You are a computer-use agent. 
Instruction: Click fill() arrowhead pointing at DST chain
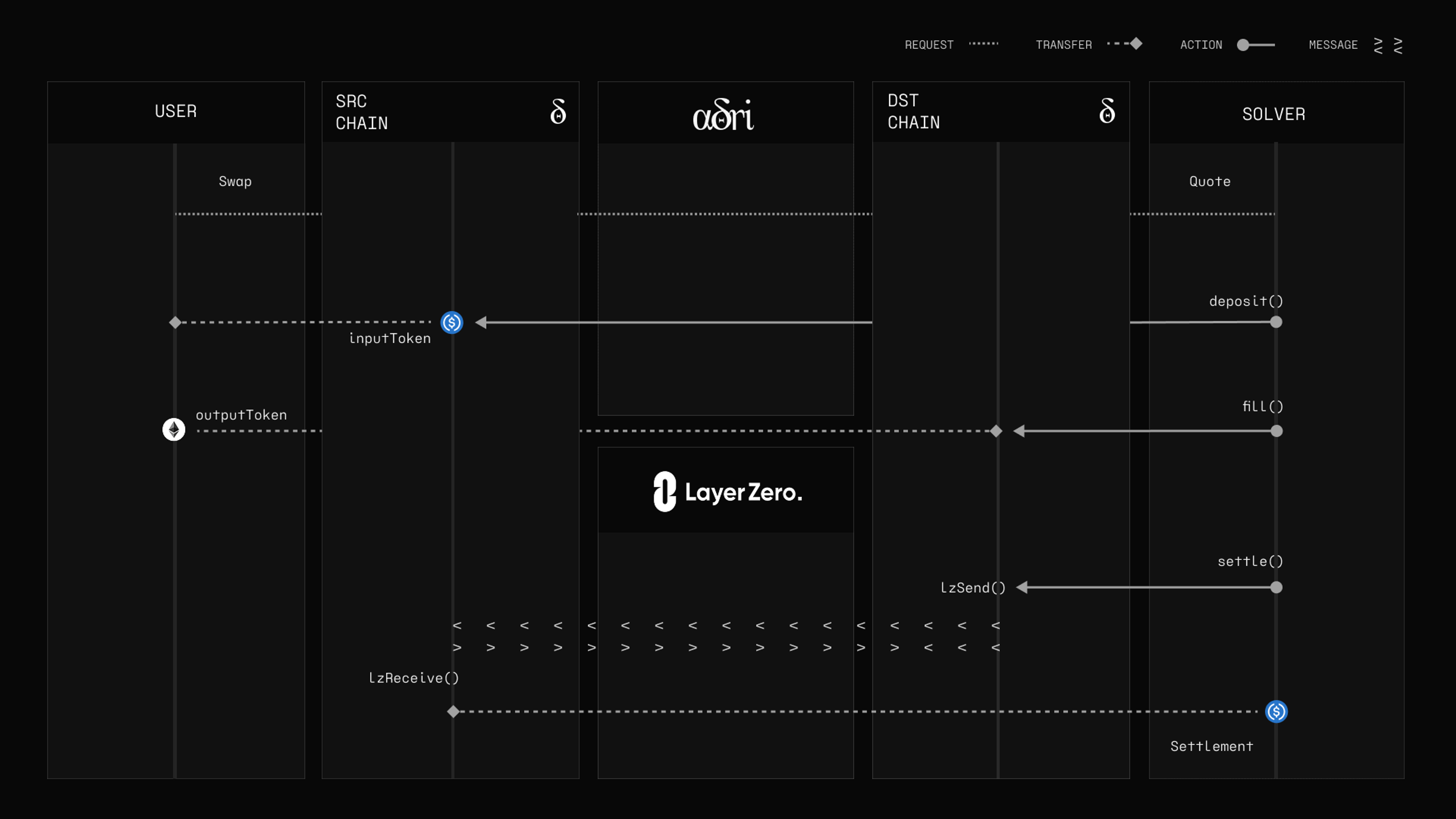(x=1019, y=431)
